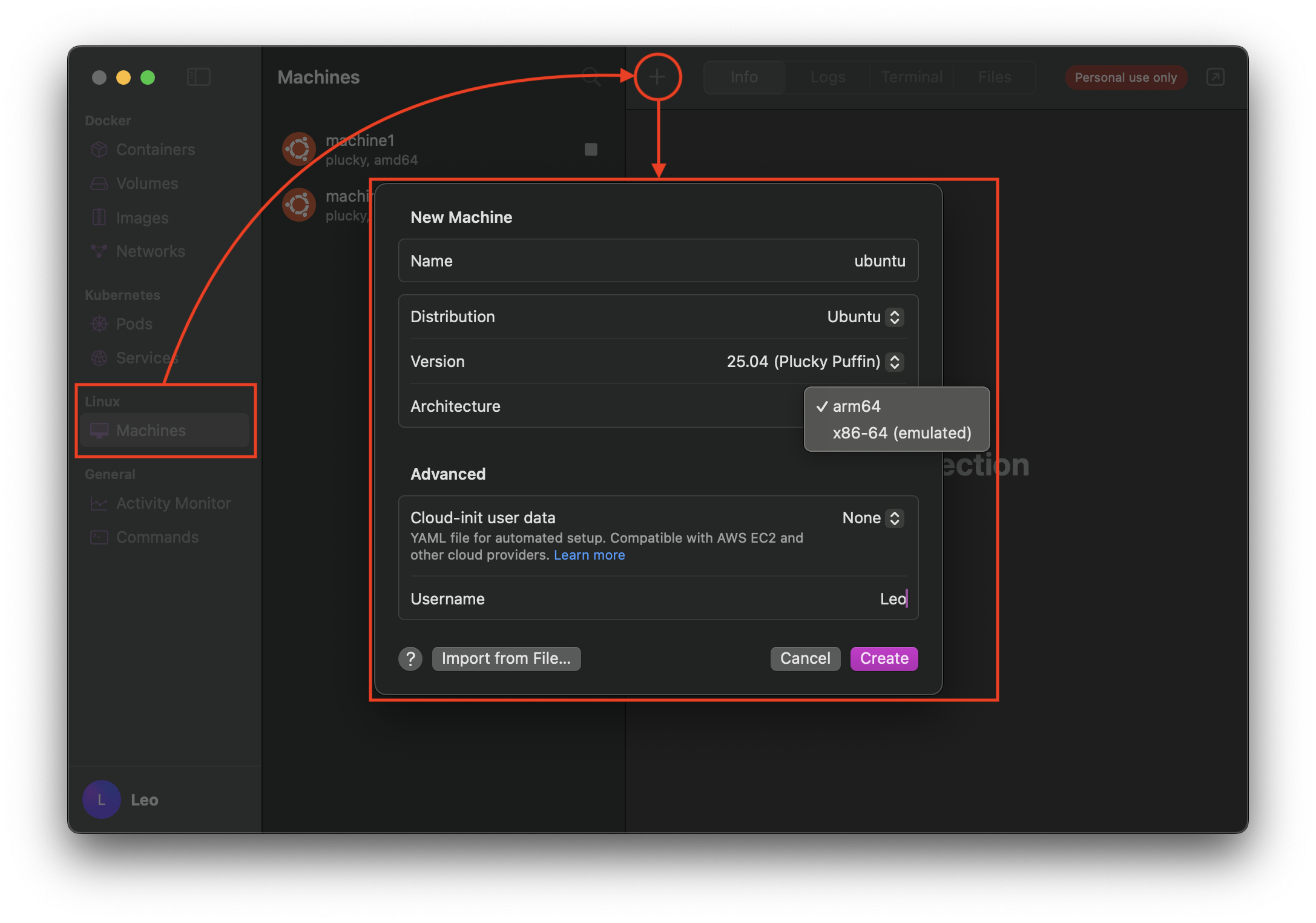1316x923 pixels.
Task: Click the plus icon to add a machine
Action: pyautogui.click(x=657, y=77)
